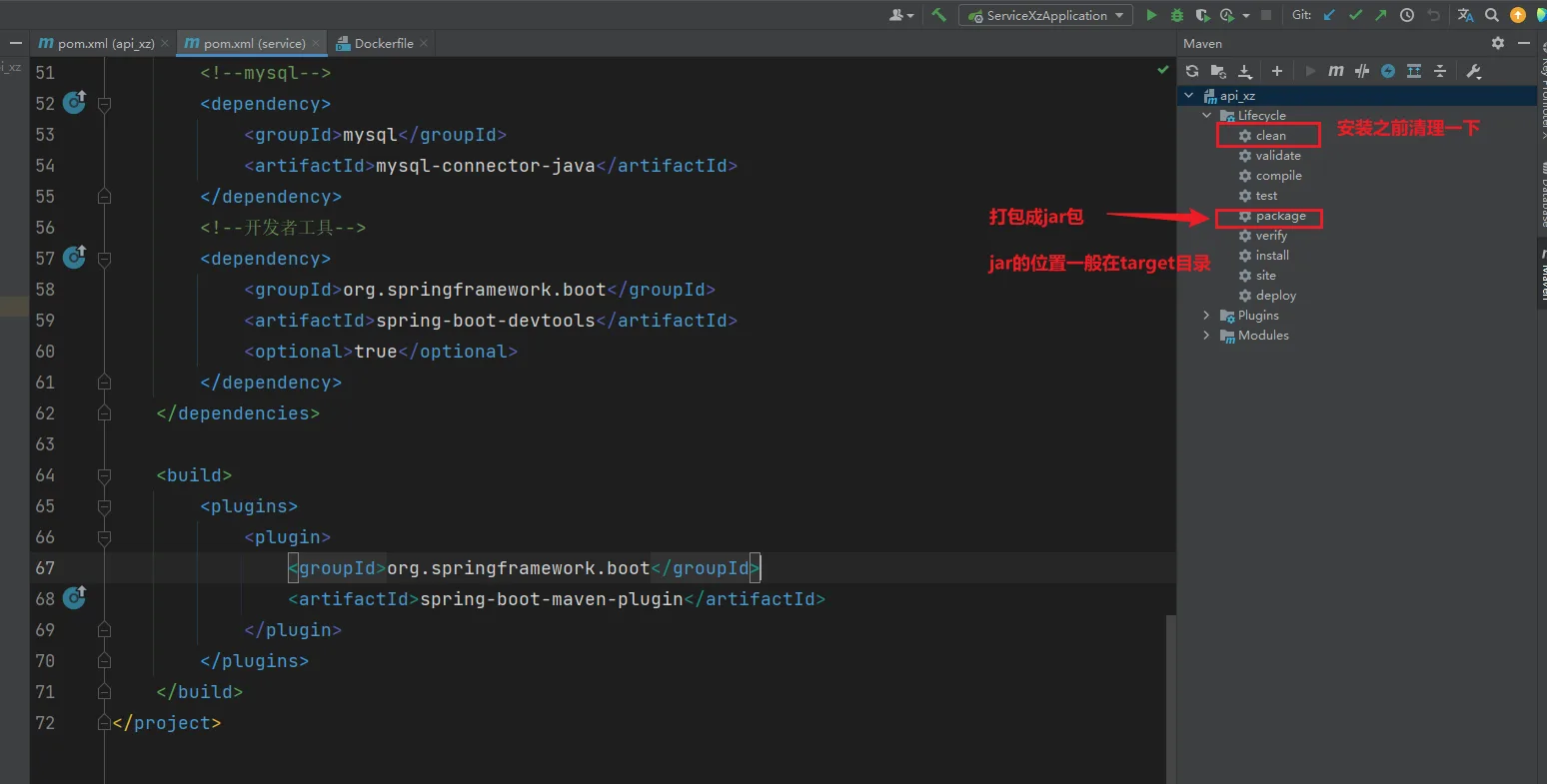Click Generate Sources and Update Folders icon
This screenshot has width=1547, height=784.
point(1218,71)
